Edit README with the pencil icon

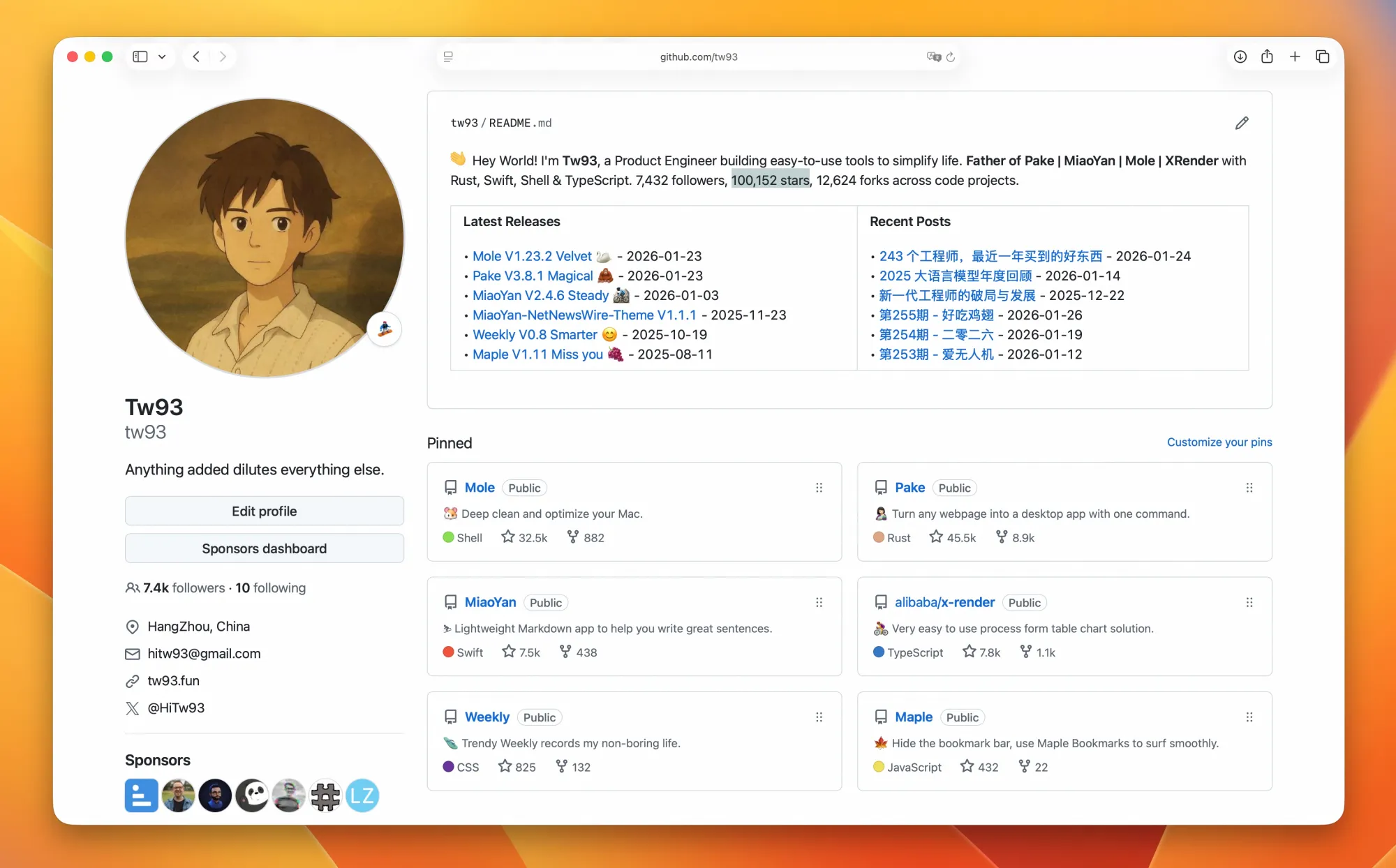click(x=1241, y=123)
